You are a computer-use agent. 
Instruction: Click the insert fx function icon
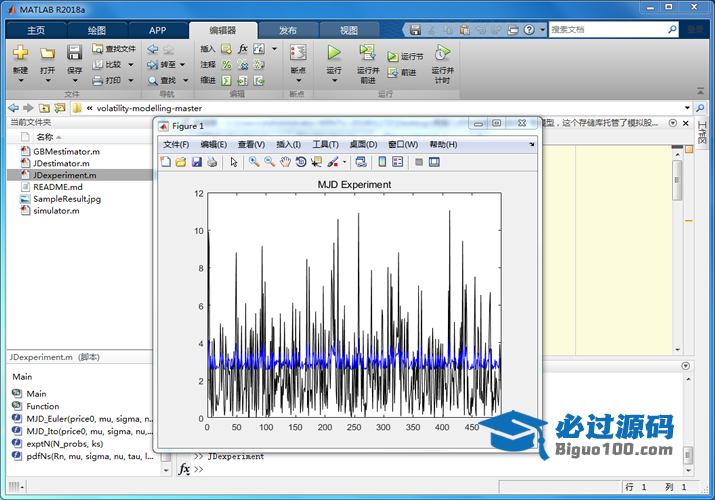click(243, 49)
